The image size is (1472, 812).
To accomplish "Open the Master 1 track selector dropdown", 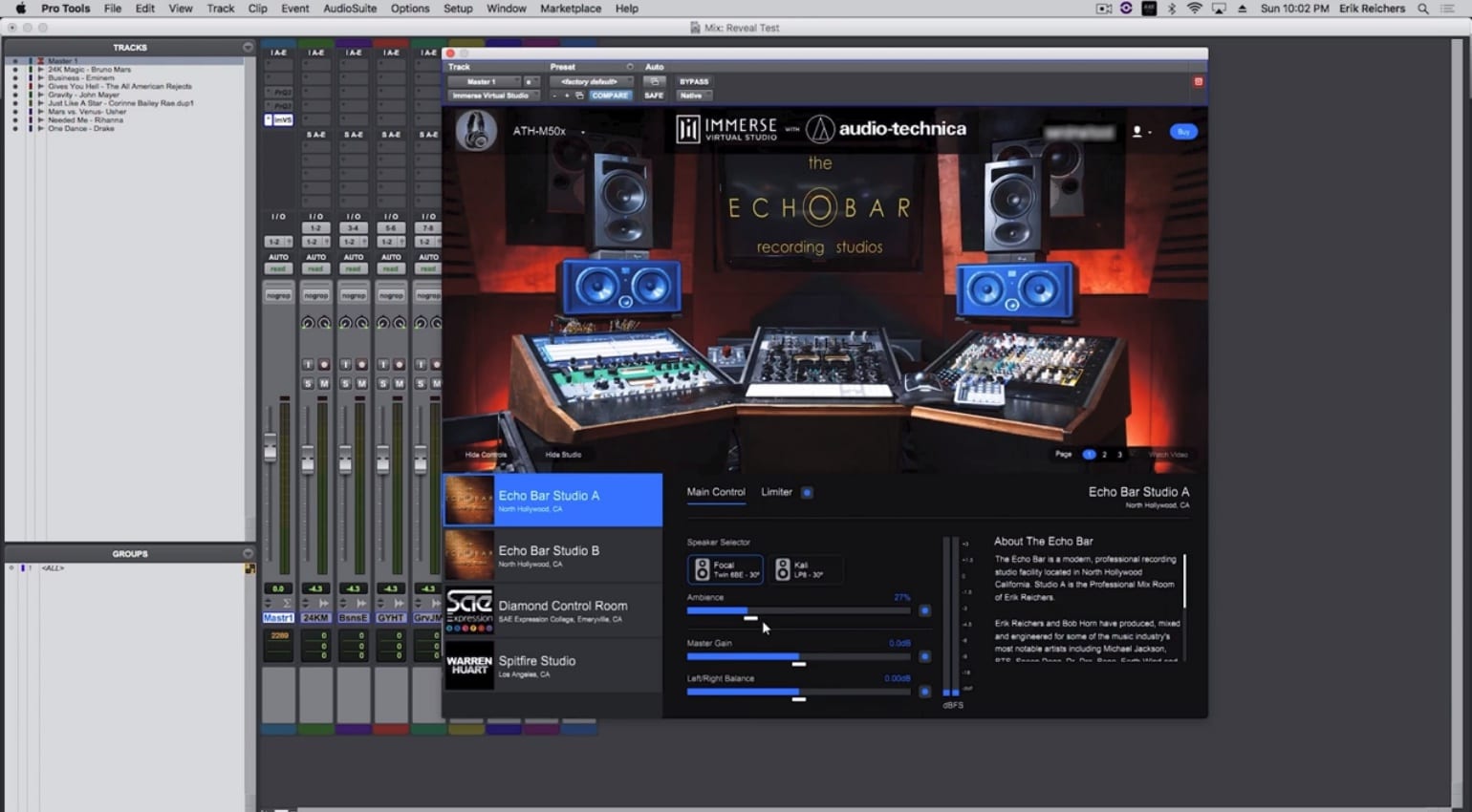I will (x=483, y=82).
